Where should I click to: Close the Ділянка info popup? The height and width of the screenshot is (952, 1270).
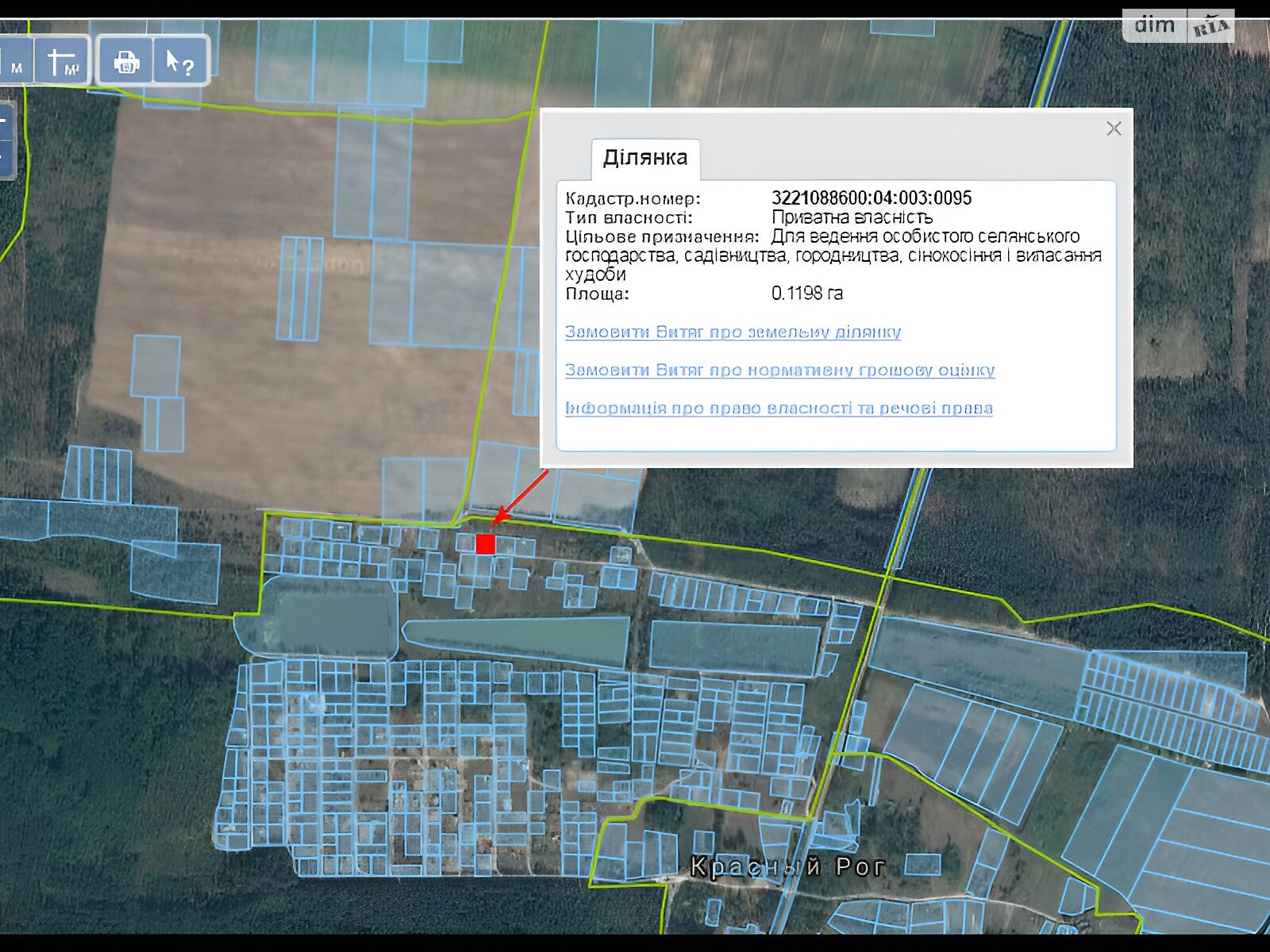tap(1114, 129)
